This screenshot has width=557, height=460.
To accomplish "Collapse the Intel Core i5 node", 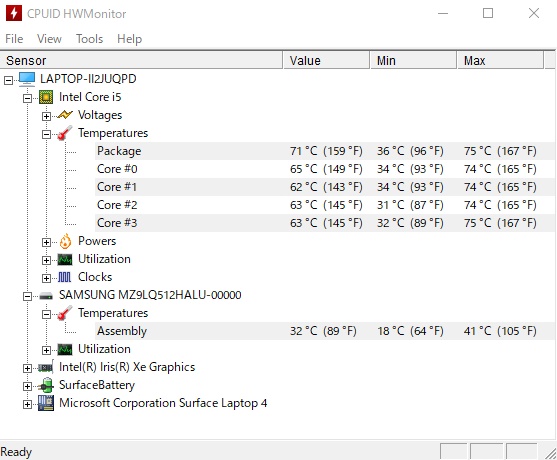I will [x=27, y=98].
